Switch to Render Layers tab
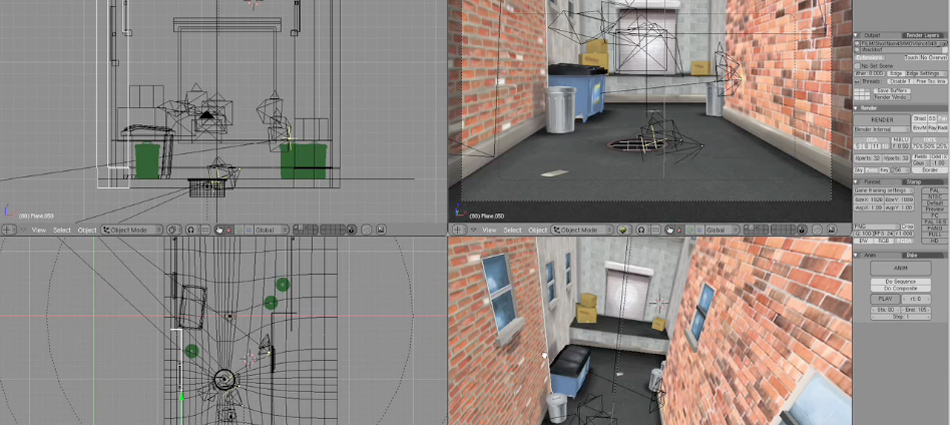This screenshot has width=950, height=425. (x=923, y=35)
